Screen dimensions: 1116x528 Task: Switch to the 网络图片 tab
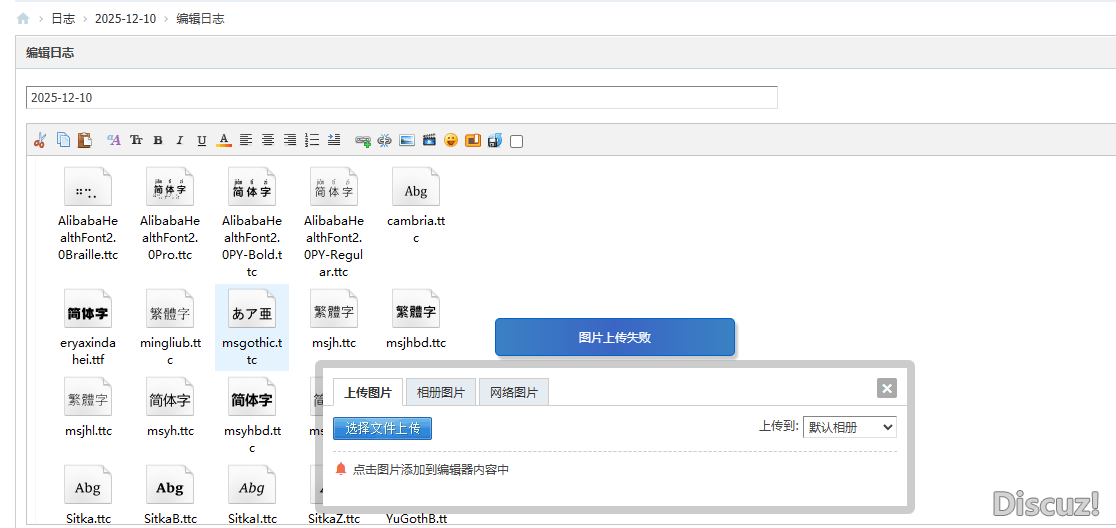(x=514, y=393)
